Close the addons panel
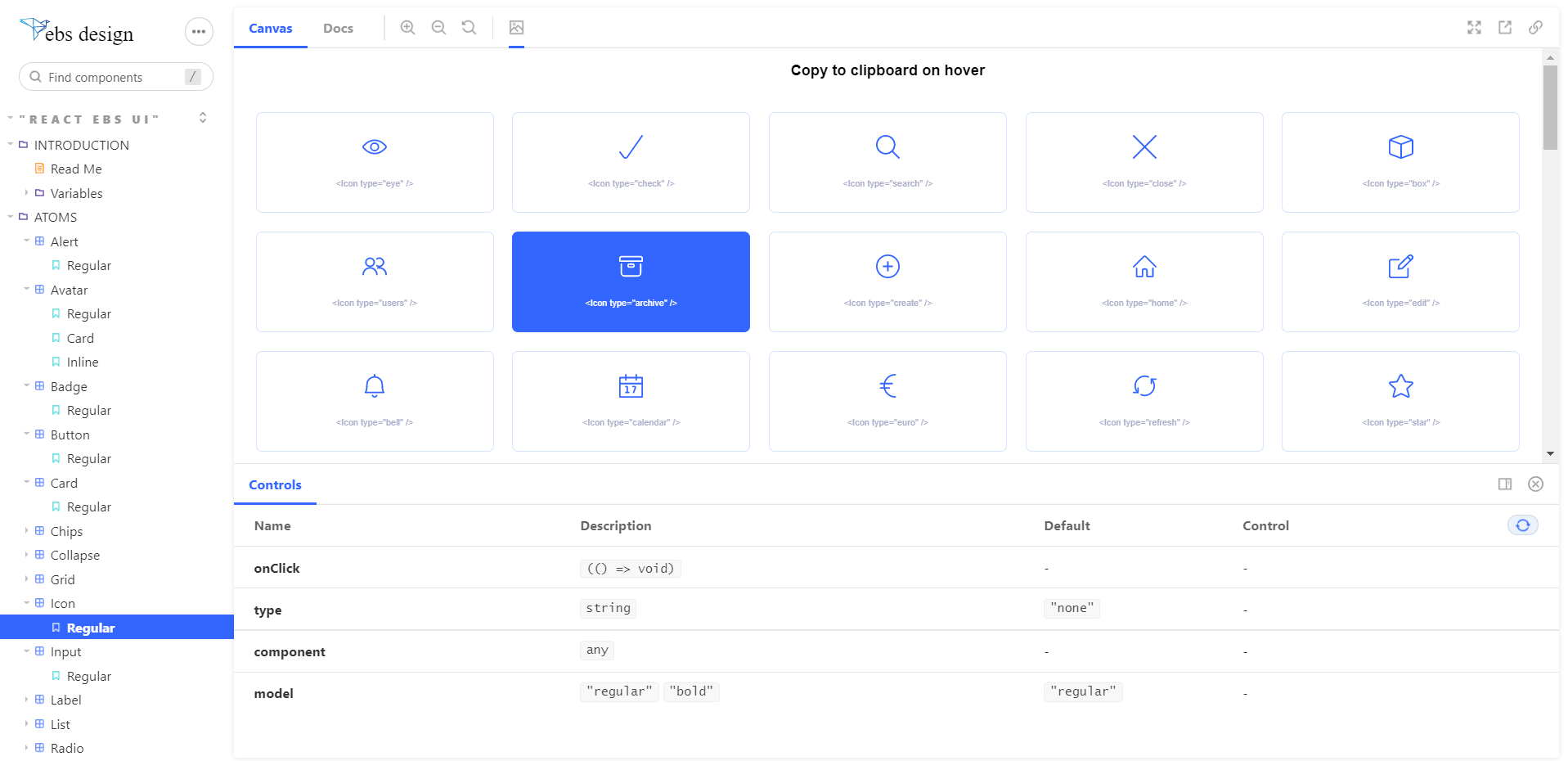 (x=1536, y=484)
